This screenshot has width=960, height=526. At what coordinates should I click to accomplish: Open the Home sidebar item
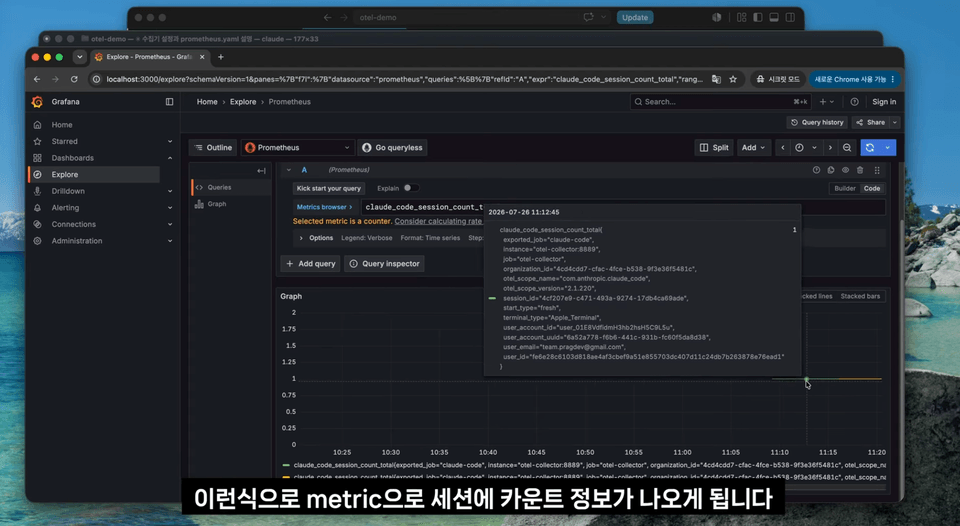pyautogui.click(x=62, y=124)
